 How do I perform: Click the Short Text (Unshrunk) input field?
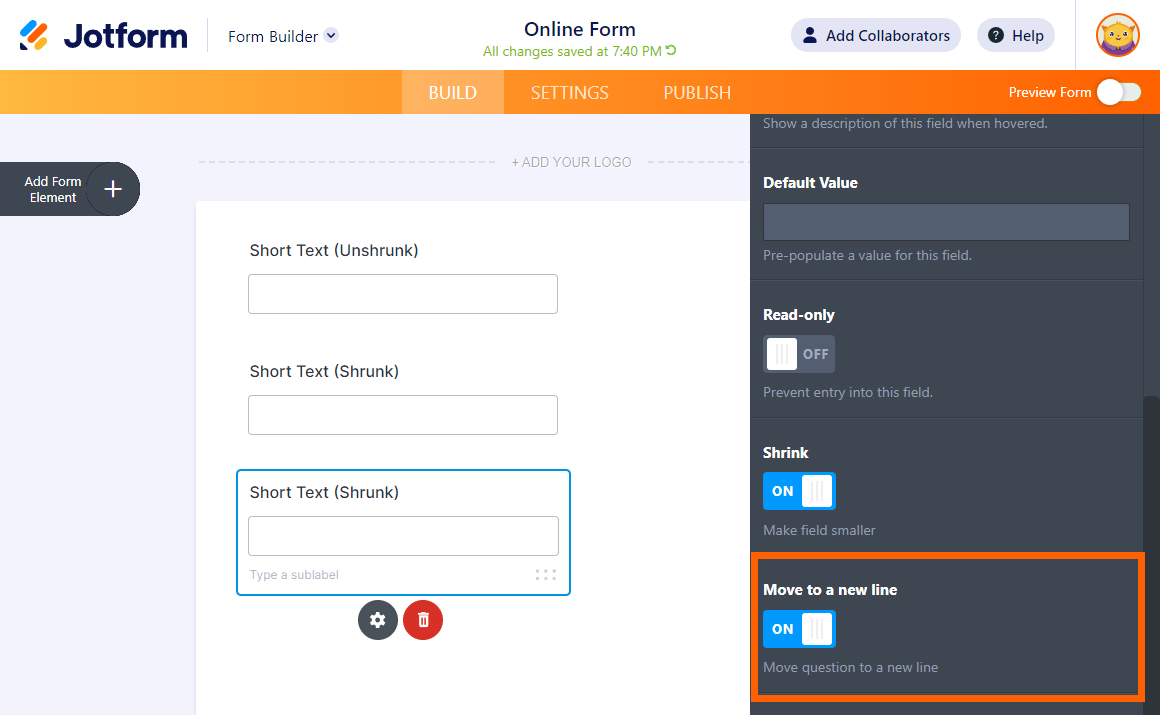click(402, 294)
